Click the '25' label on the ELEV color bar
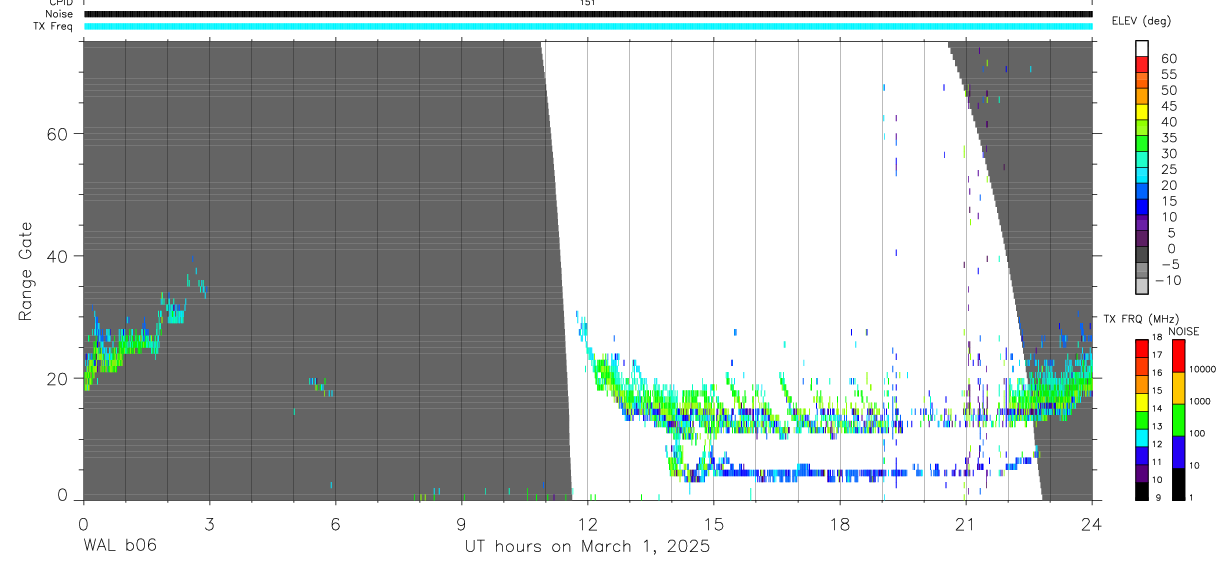 tap(1168, 169)
